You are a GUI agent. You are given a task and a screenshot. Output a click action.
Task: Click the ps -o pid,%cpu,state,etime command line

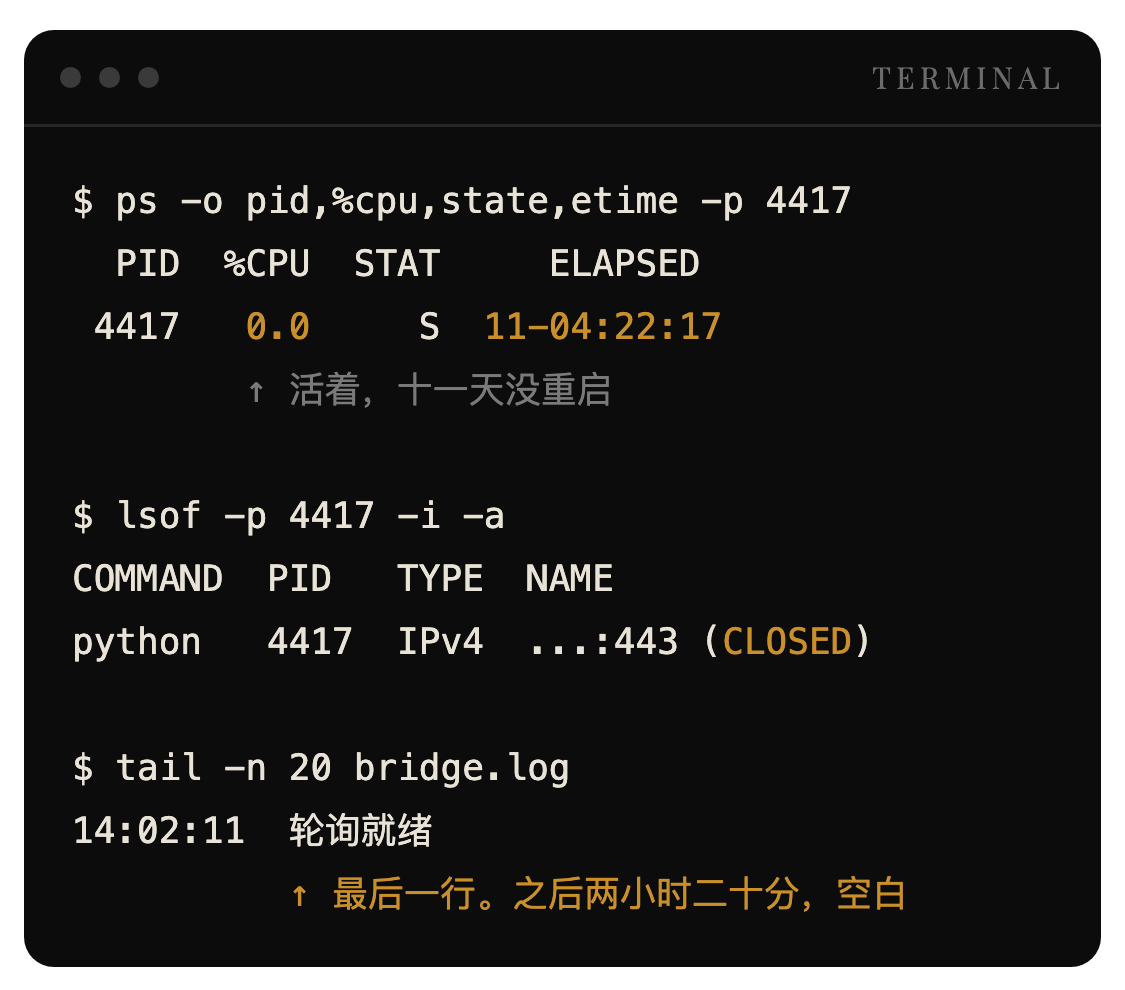click(461, 201)
